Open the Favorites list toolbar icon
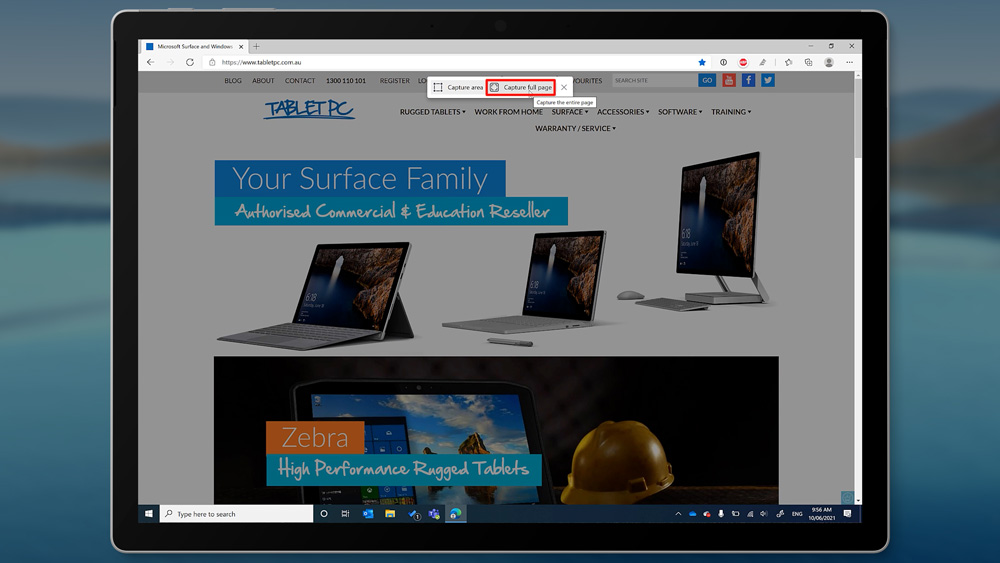Screen dimensions: 1000x563 (789, 62)
